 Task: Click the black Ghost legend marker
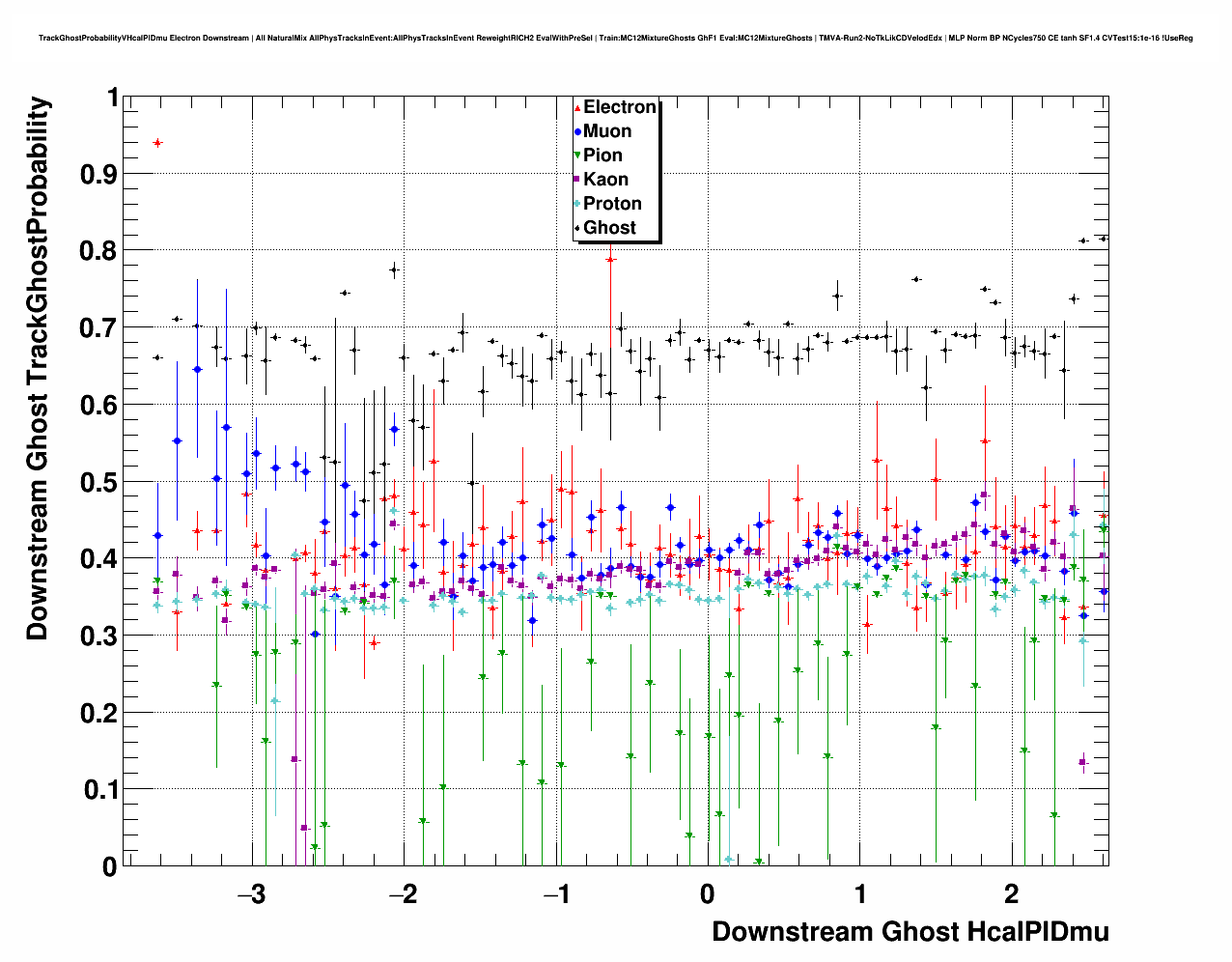577,228
